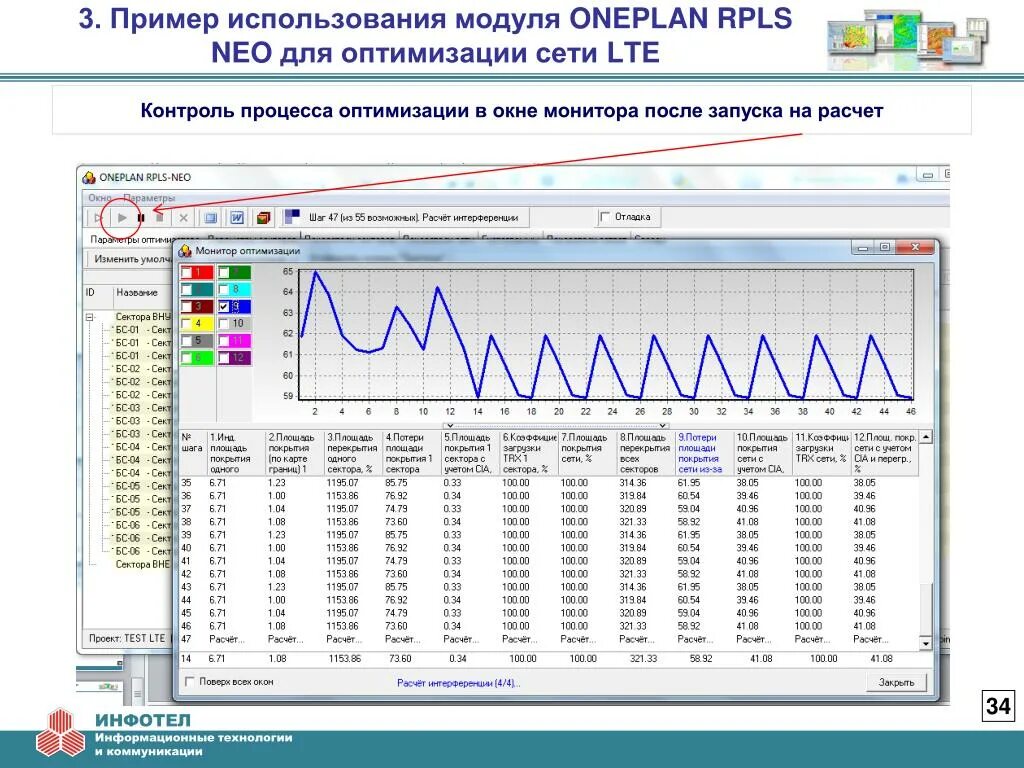Viewport: 1024px width, 768px height.
Task: Click the first step-run arrow icon in ONEPLAN toolbar
Action: pyautogui.click(x=98, y=218)
